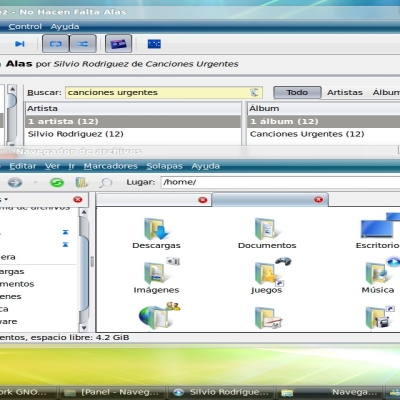
Task: Close the first file browser tab
Action: 202,200
